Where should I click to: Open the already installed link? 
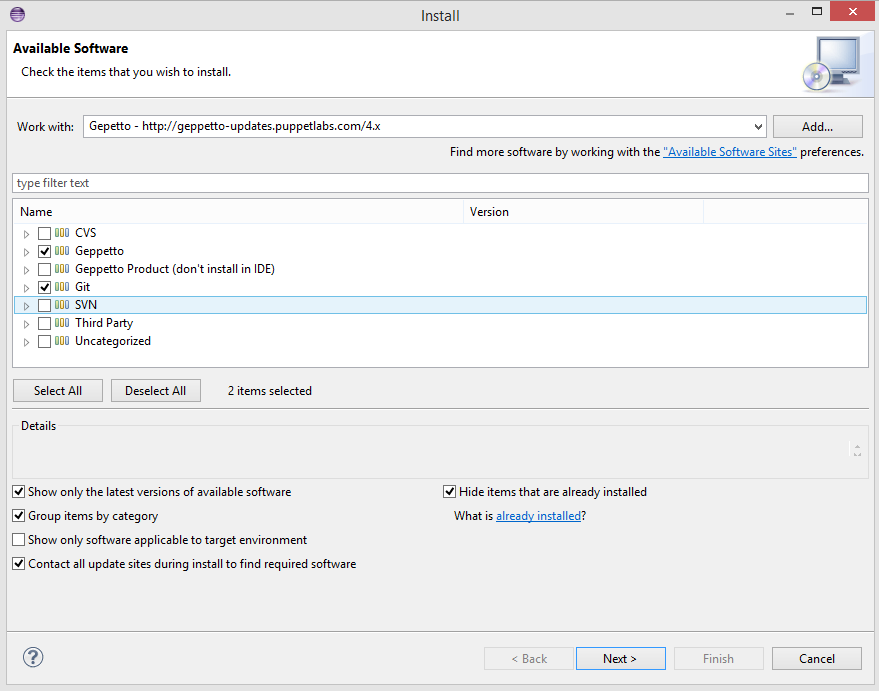[538, 516]
